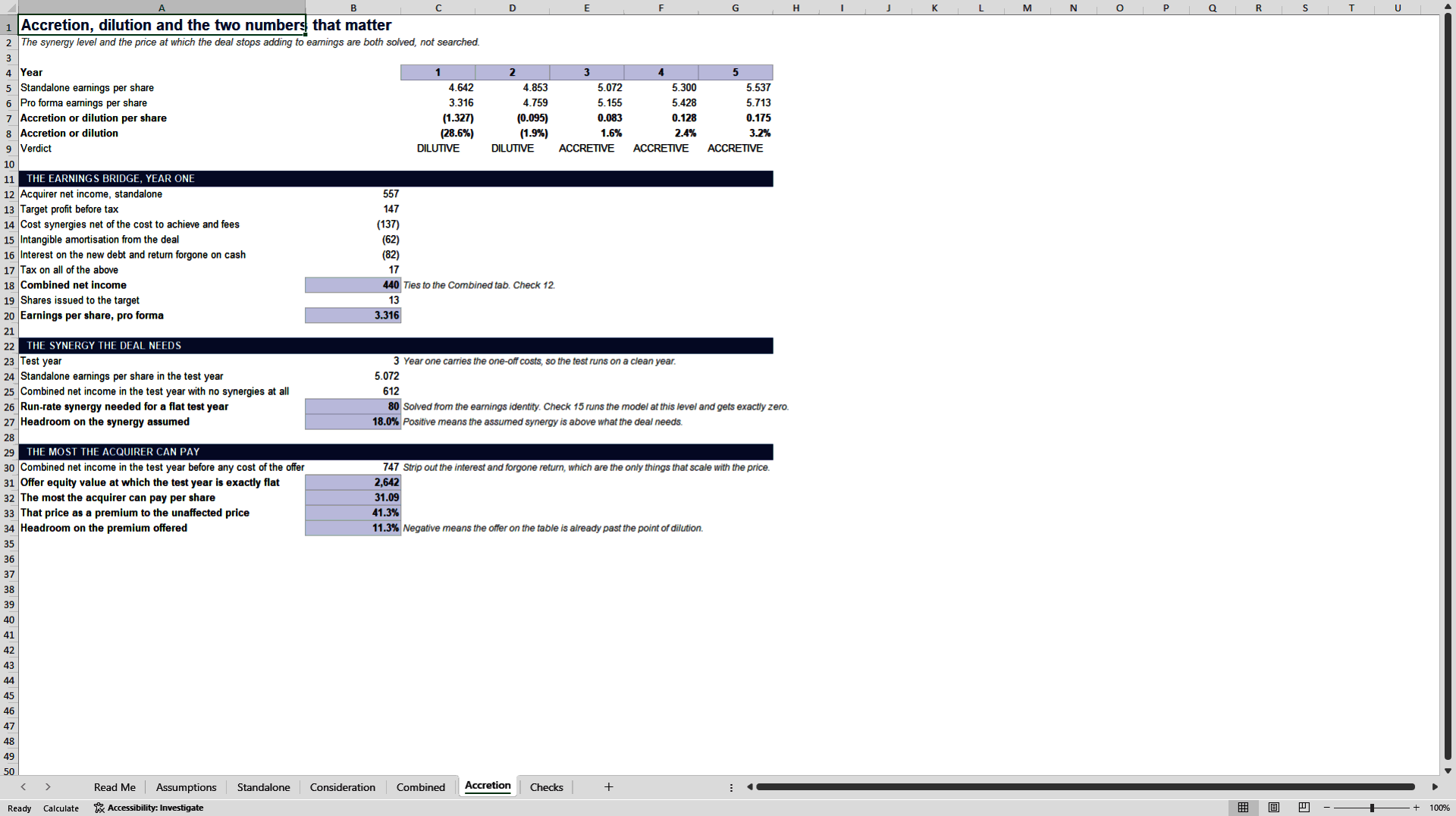Viewport: 1456px width, 816px height.
Task: Switch to Page Break Preview view
Action: [x=1304, y=808]
